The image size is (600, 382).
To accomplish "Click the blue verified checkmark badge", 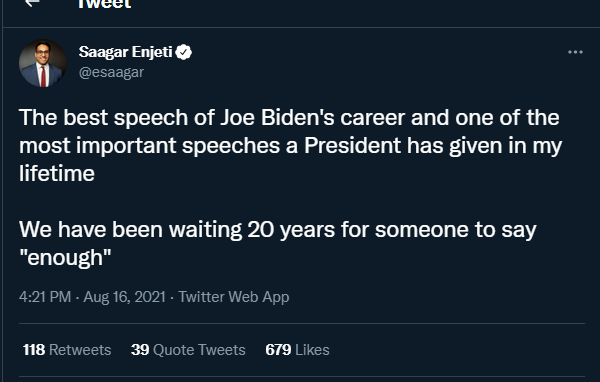I will (184, 52).
